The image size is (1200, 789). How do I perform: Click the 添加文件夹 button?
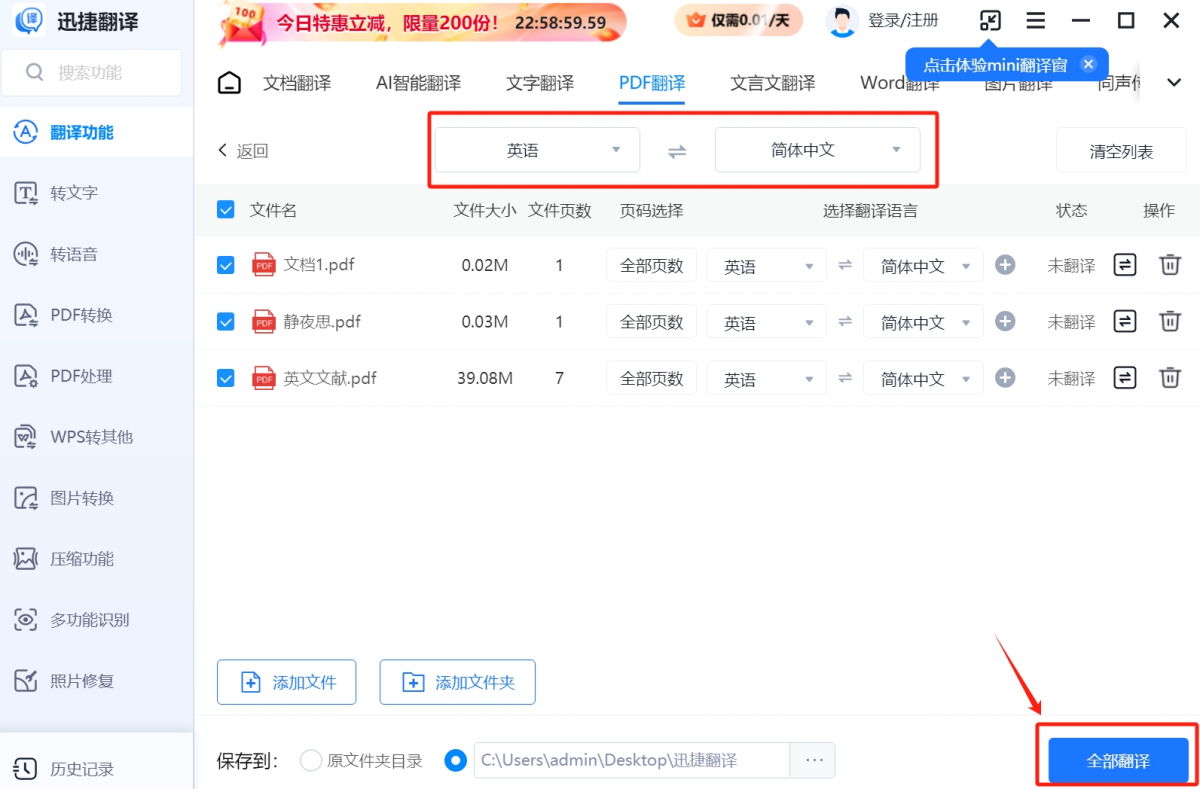pos(457,682)
